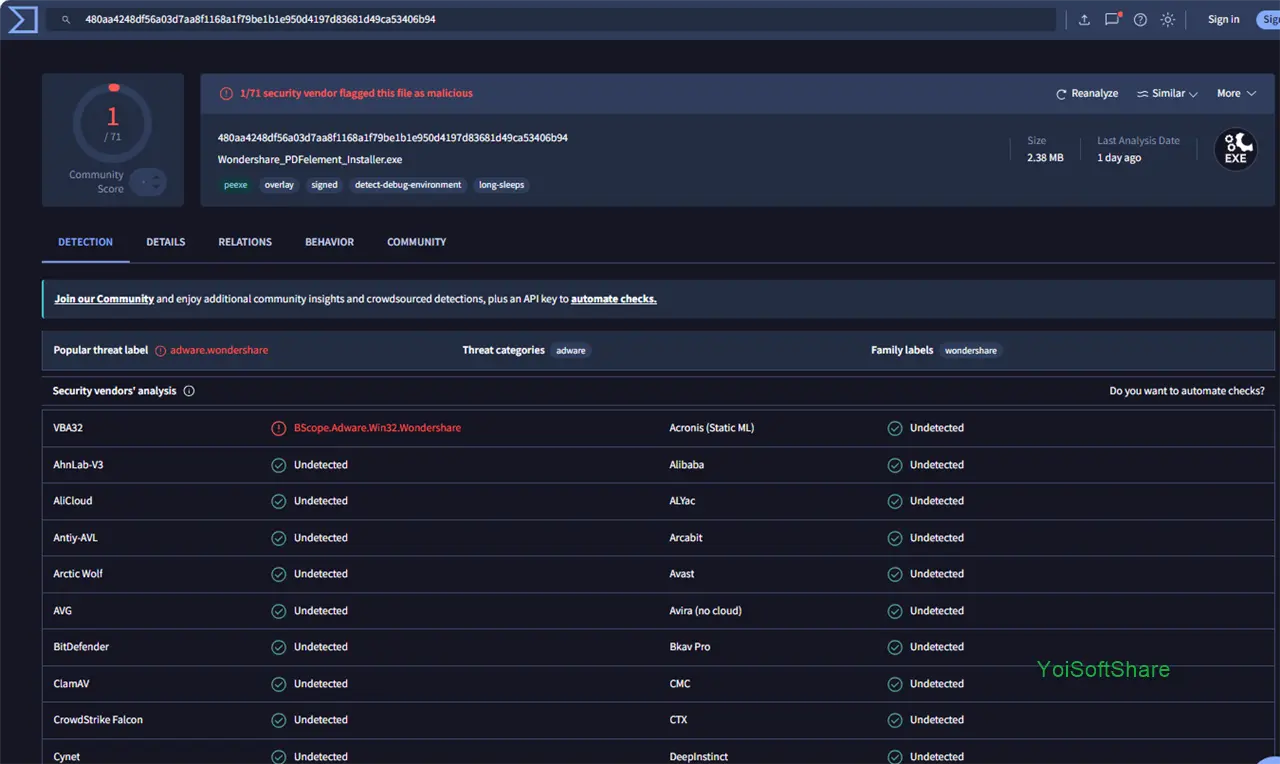Click the Reanalyze button
The height and width of the screenshot is (764, 1280).
tap(1087, 93)
